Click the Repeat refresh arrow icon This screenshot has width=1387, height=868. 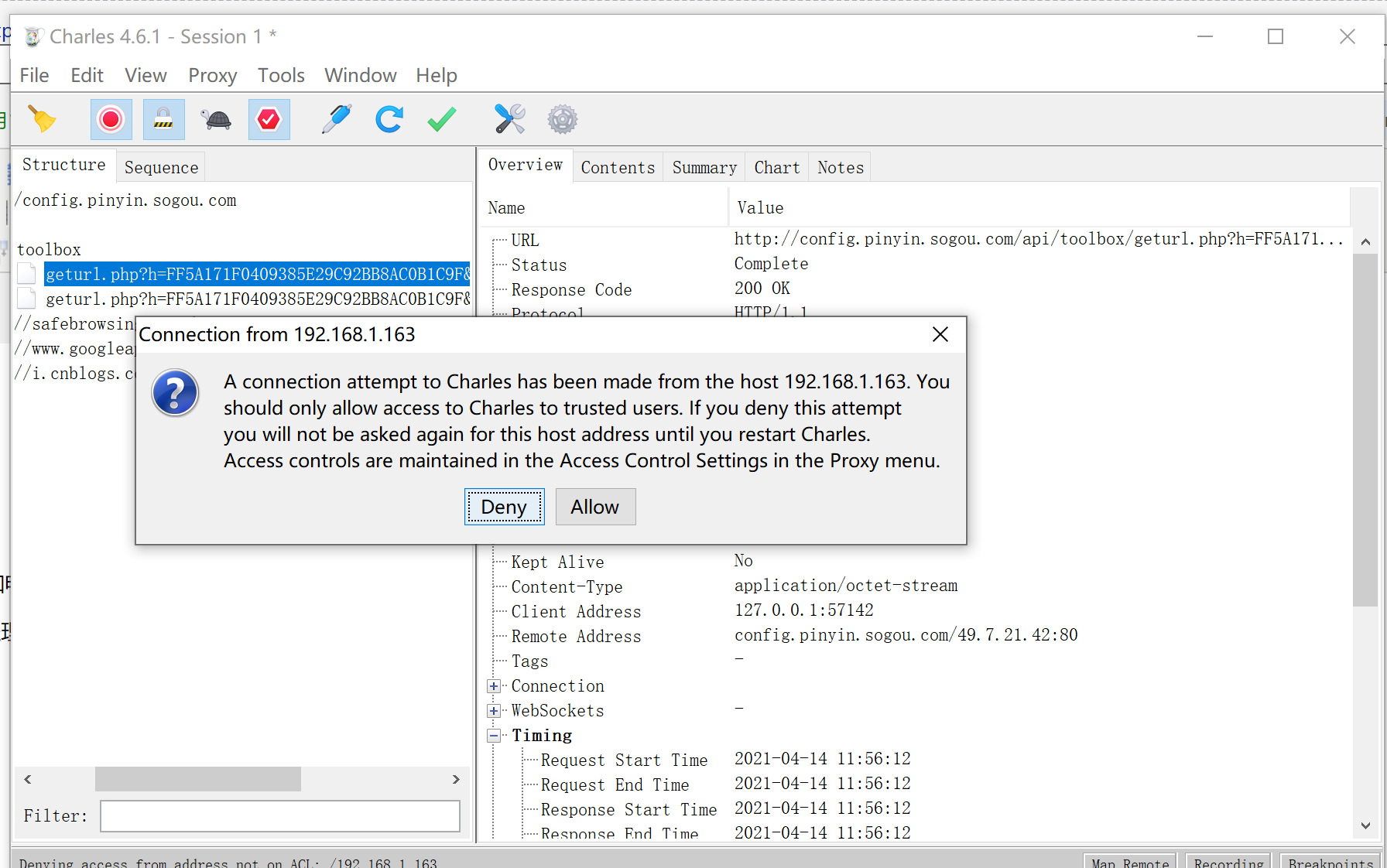pos(389,120)
